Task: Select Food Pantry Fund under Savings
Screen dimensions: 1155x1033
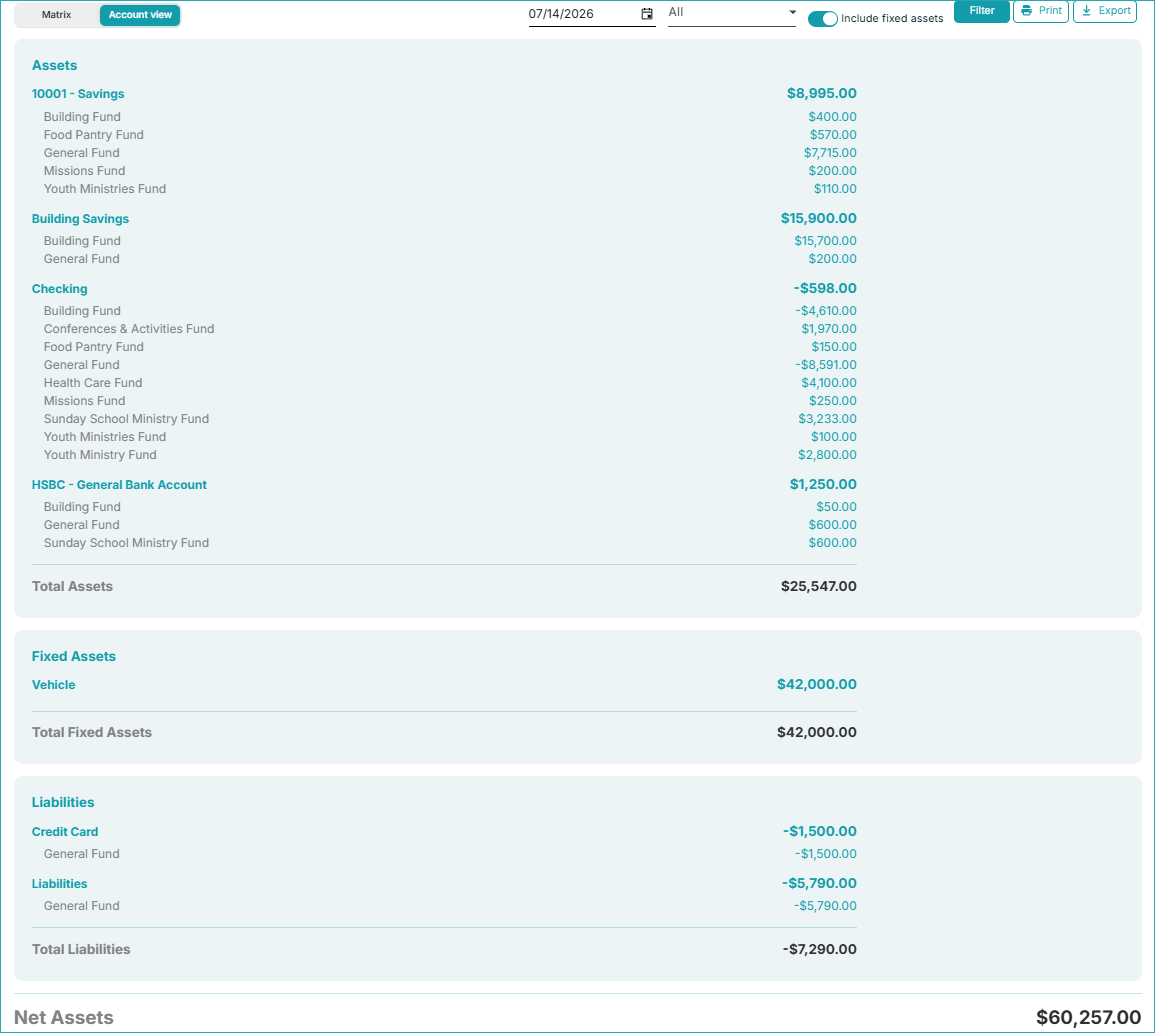Action: [x=94, y=135]
